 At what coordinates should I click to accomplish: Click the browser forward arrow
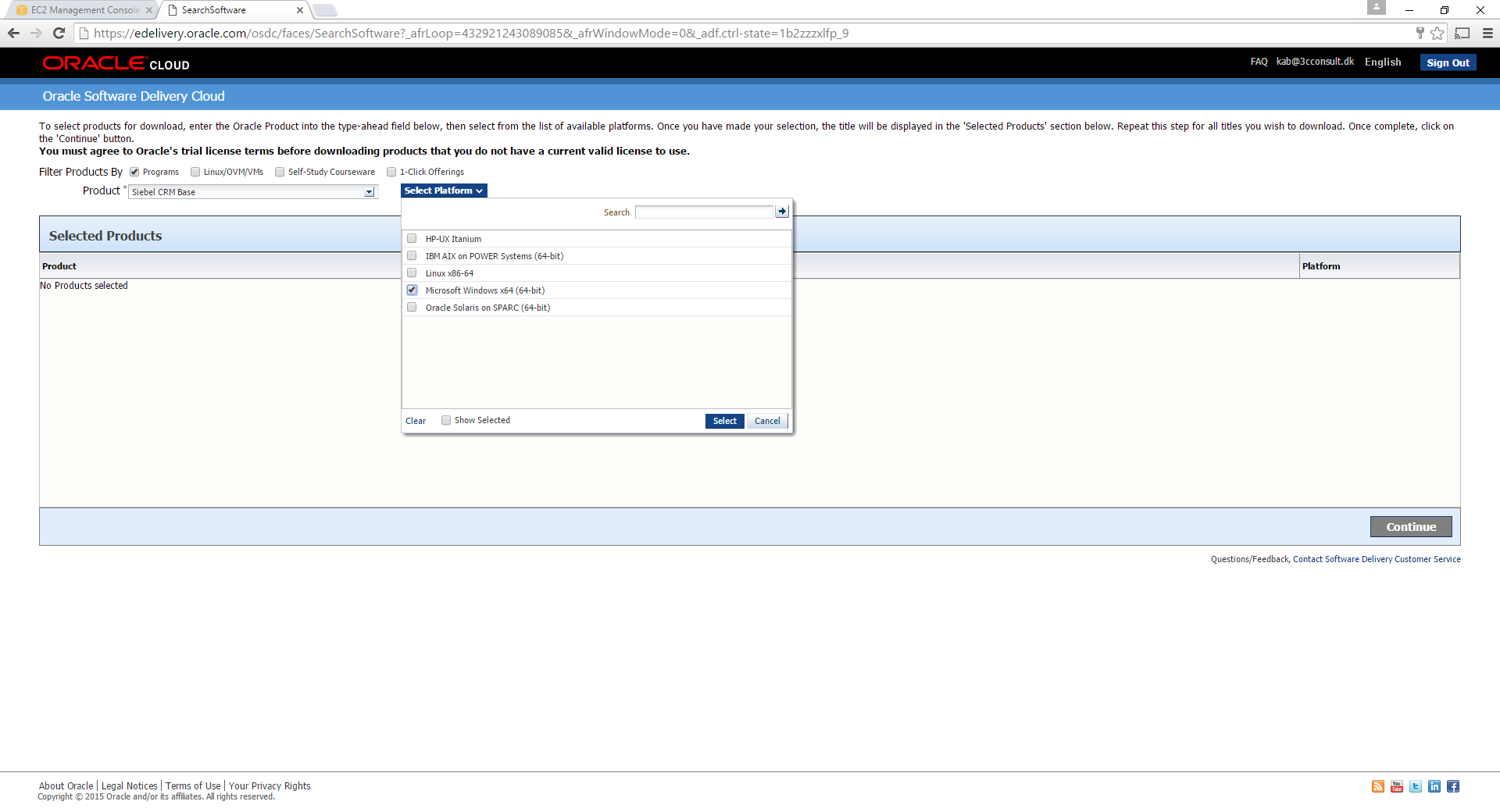click(36, 33)
